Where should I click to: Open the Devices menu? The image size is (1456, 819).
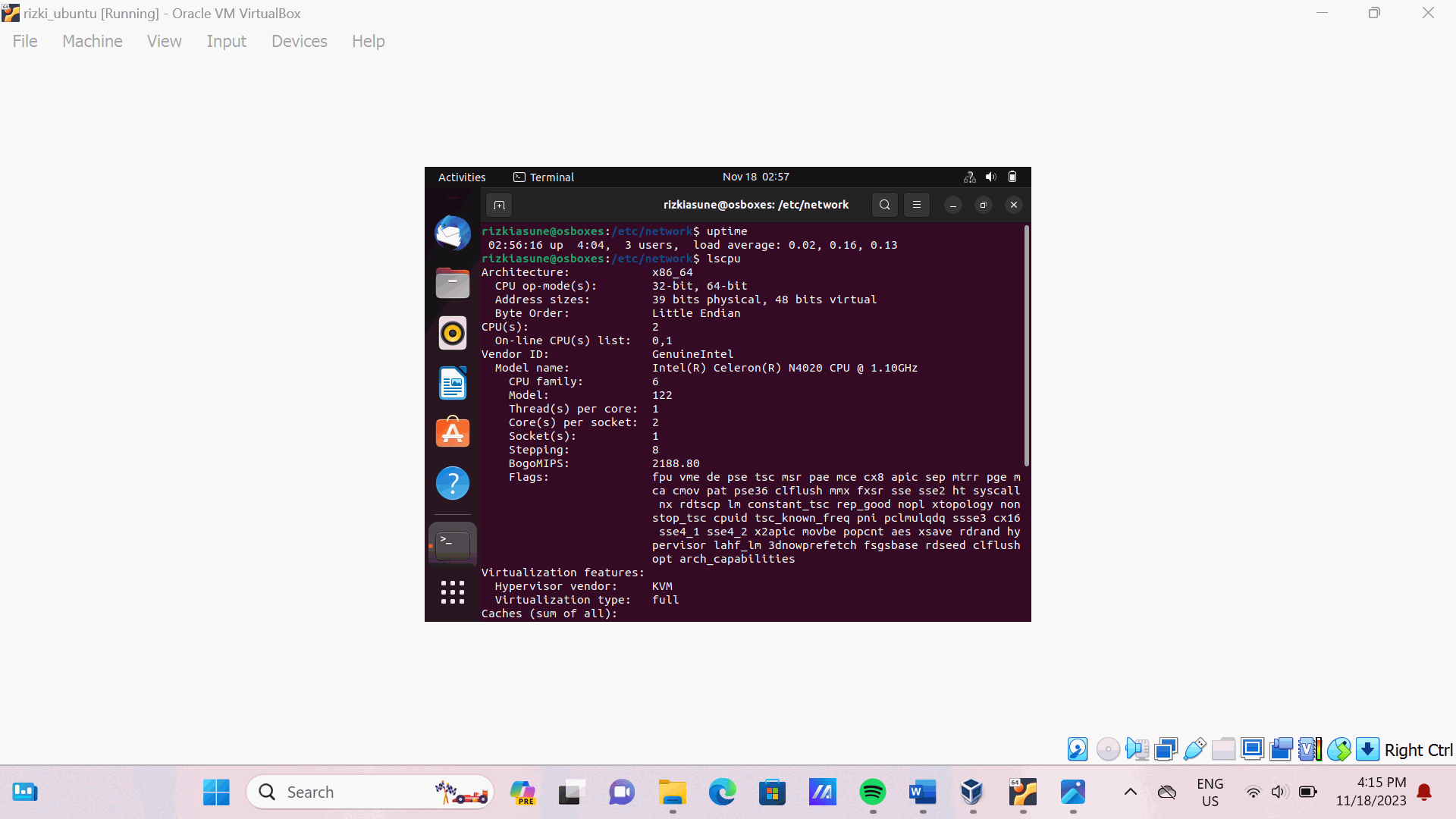(x=300, y=41)
